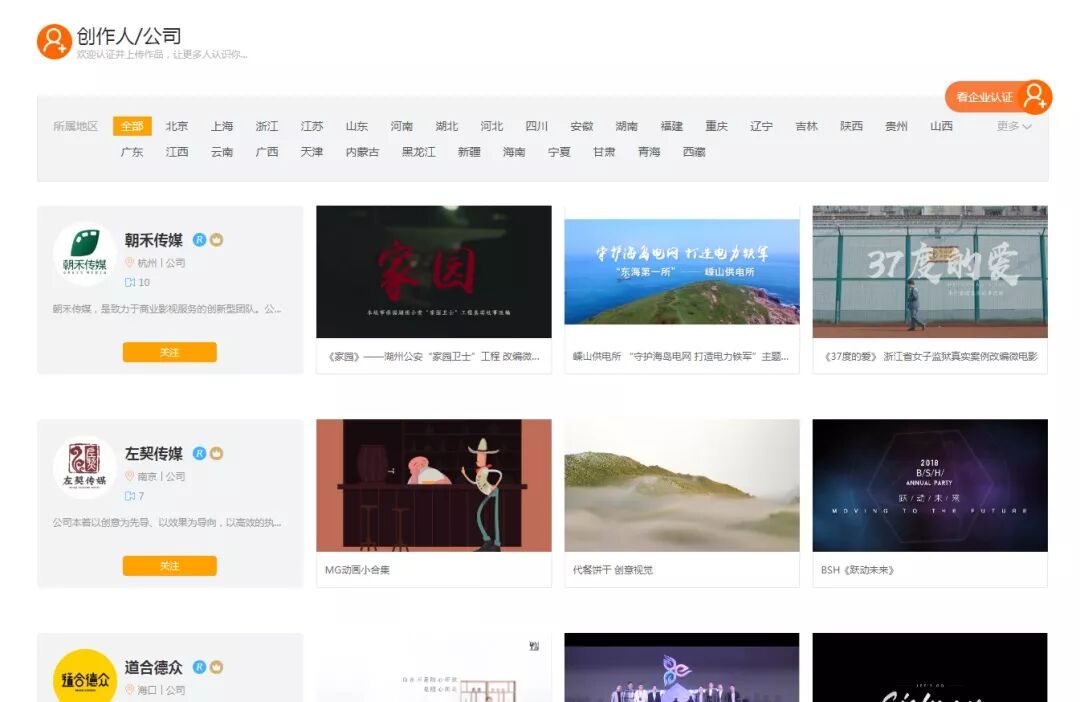This screenshot has width=1080, height=702.
Task: Expand the 更多 regions dropdown
Action: (1014, 126)
